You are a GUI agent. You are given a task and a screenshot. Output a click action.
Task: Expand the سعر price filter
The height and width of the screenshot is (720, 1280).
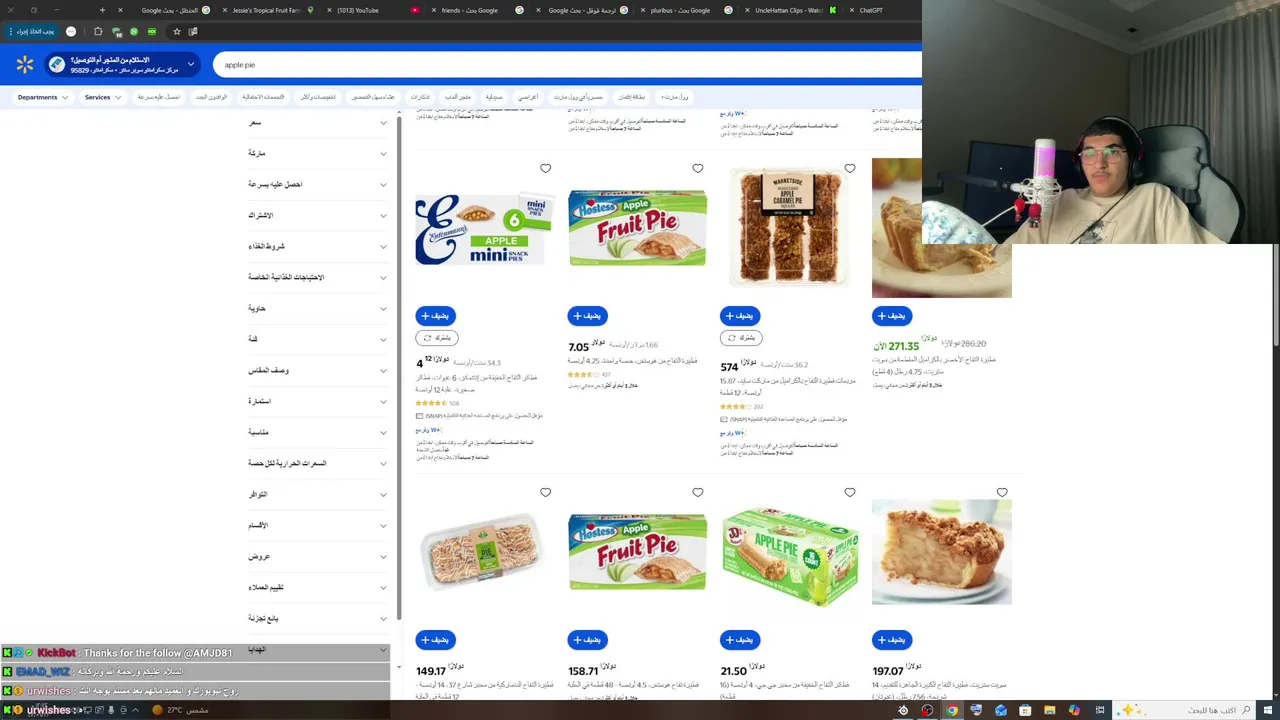tap(318, 123)
